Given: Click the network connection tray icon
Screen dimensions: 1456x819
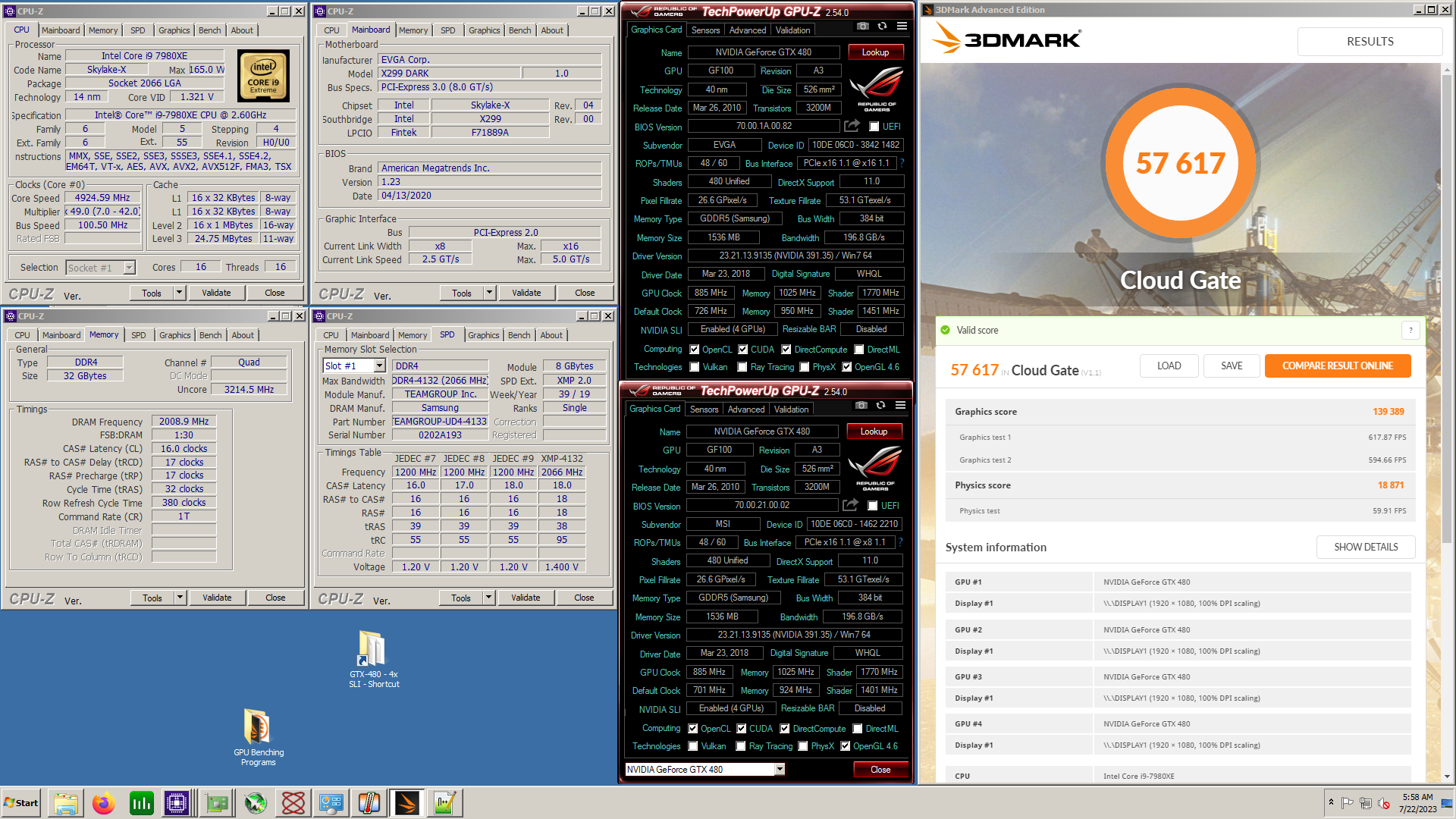Looking at the screenshot, I should tap(1366, 803).
